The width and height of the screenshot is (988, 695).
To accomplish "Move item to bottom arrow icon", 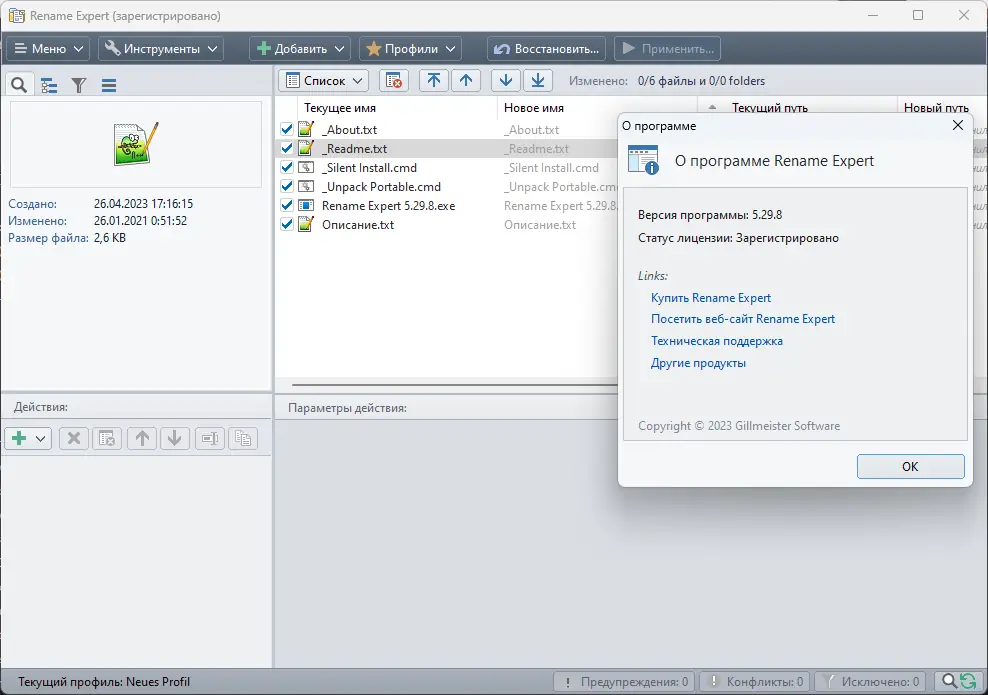I will point(537,81).
